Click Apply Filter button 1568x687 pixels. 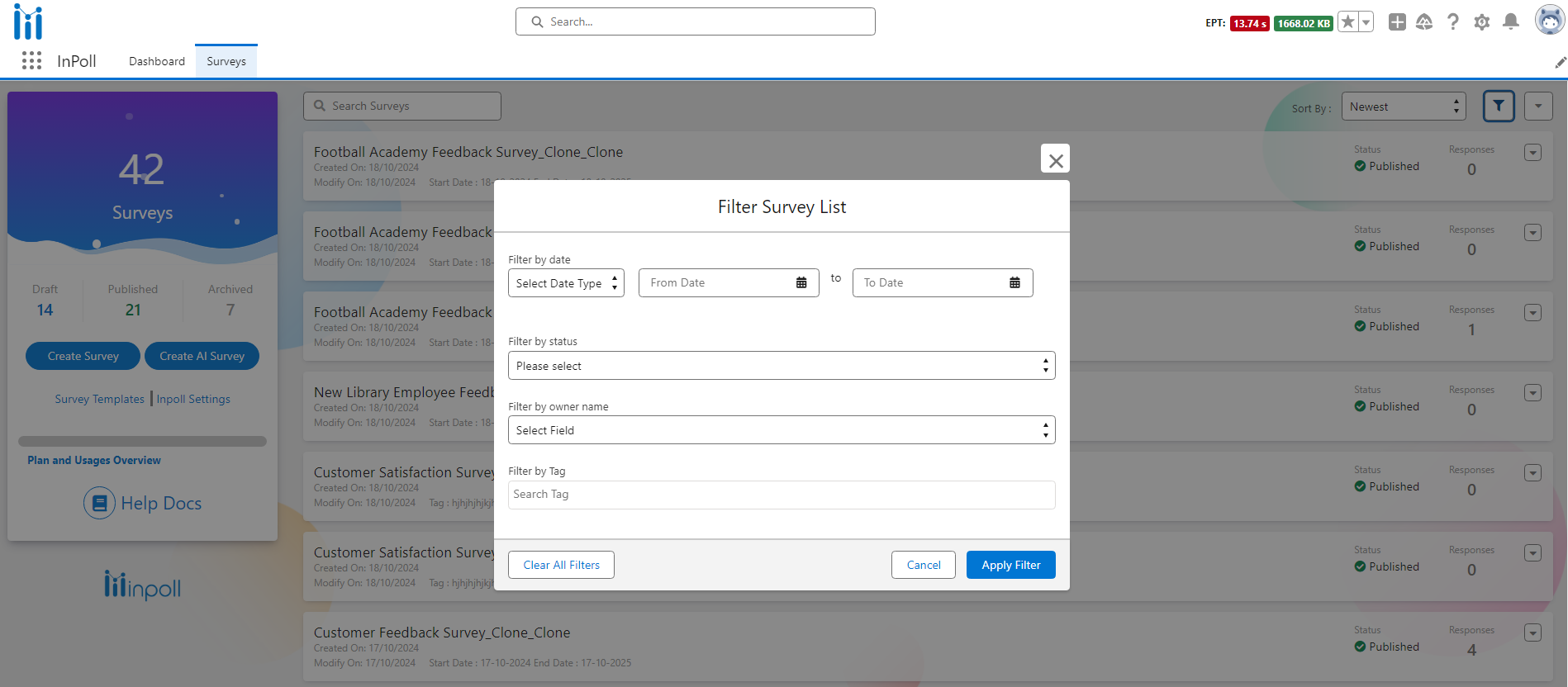pos(1011,565)
